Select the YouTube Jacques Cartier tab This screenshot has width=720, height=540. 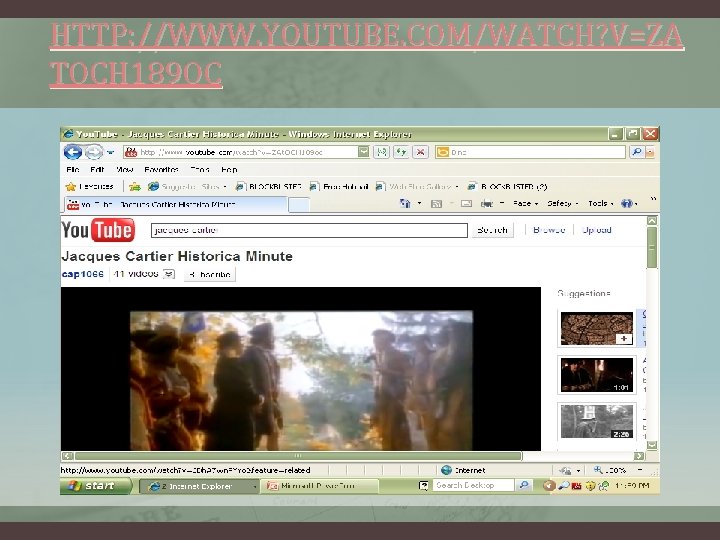pos(174,204)
